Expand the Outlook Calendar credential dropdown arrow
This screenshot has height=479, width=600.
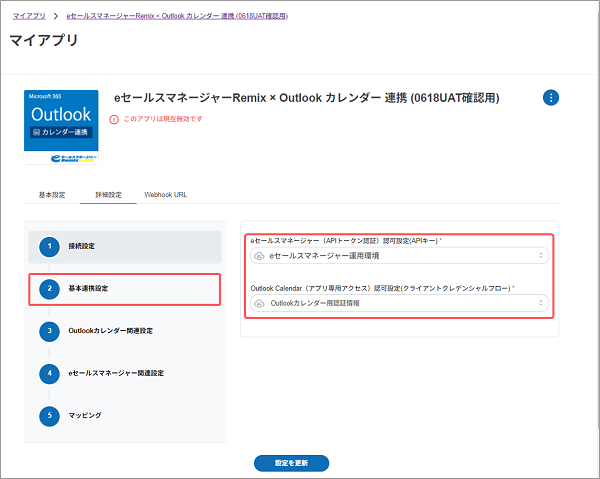coord(541,303)
